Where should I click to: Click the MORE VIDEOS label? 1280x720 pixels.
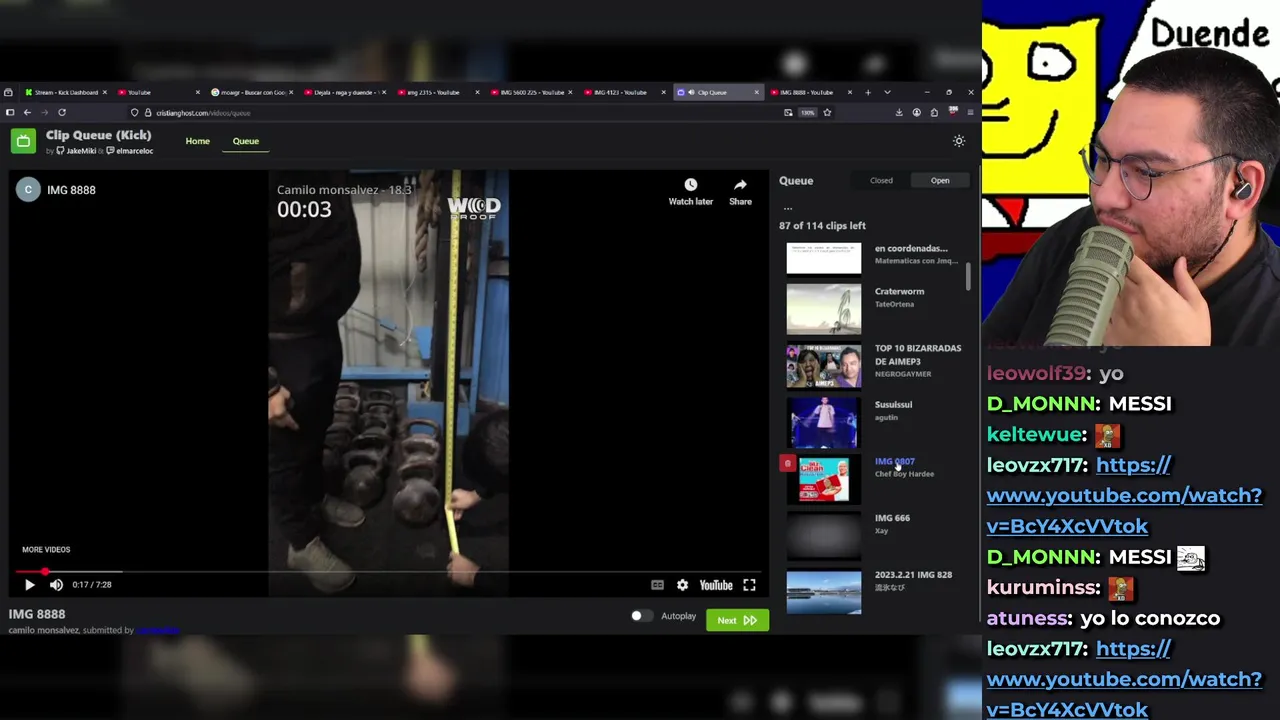point(46,549)
